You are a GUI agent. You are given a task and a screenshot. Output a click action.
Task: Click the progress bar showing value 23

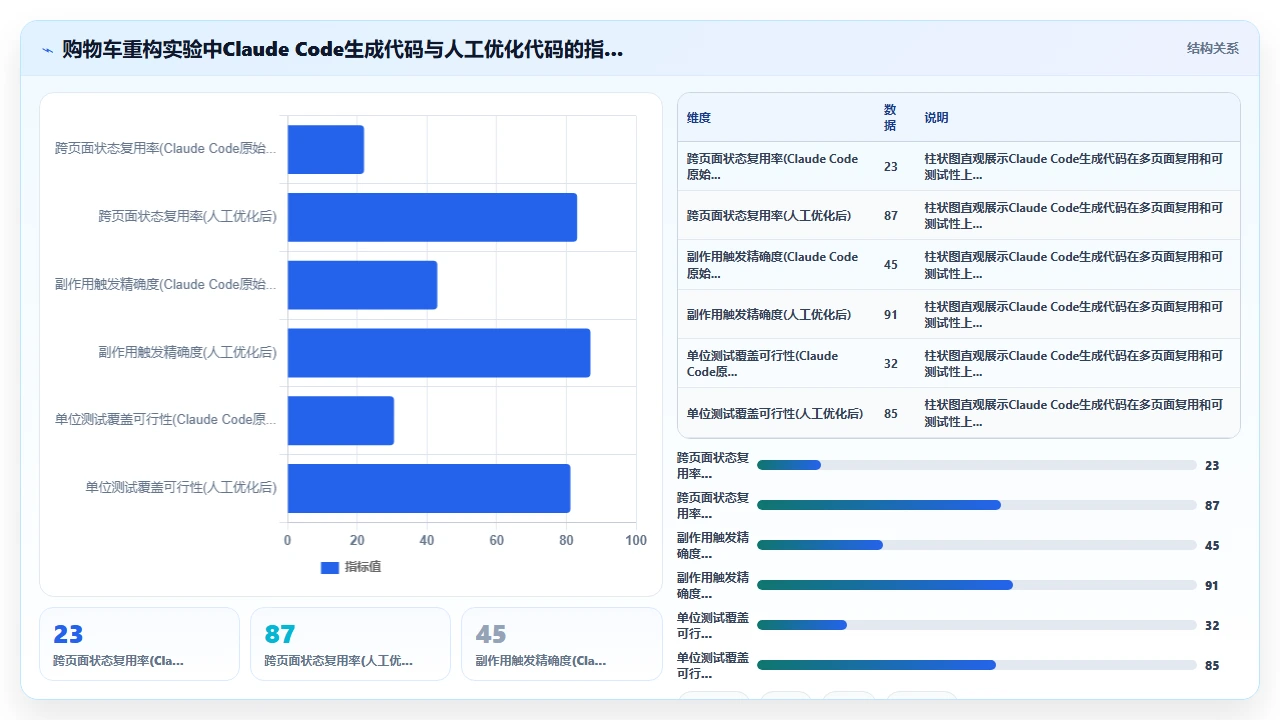[977, 465]
